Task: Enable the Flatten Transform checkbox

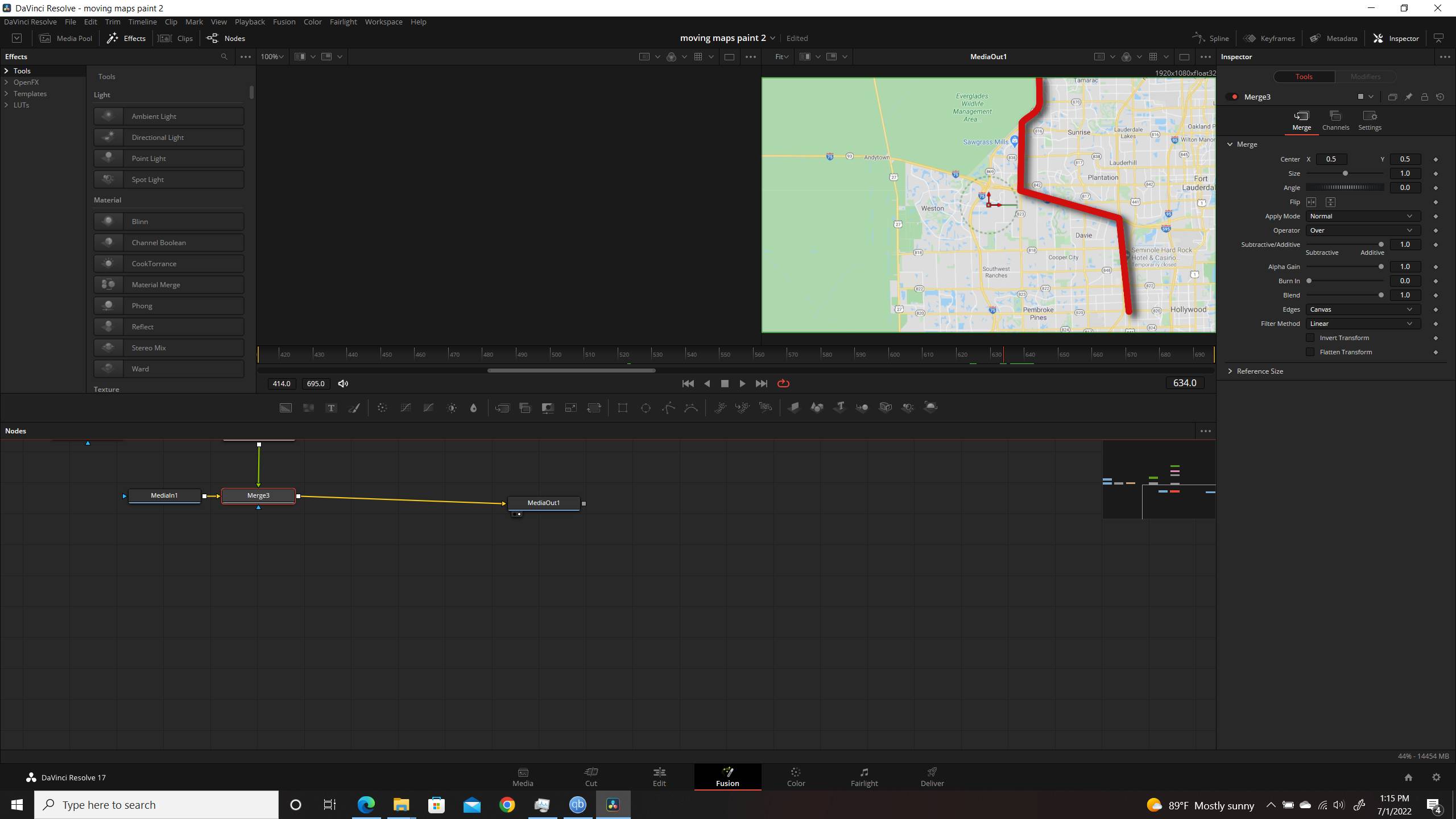Action: pyautogui.click(x=1310, y=352)
